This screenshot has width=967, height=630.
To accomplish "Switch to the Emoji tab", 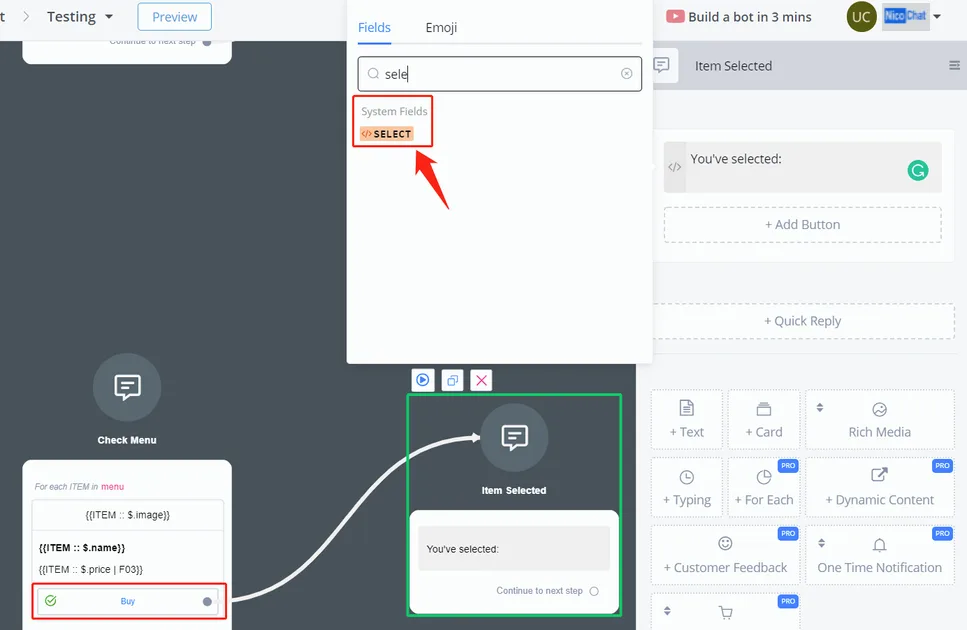I will coord(441,28).
